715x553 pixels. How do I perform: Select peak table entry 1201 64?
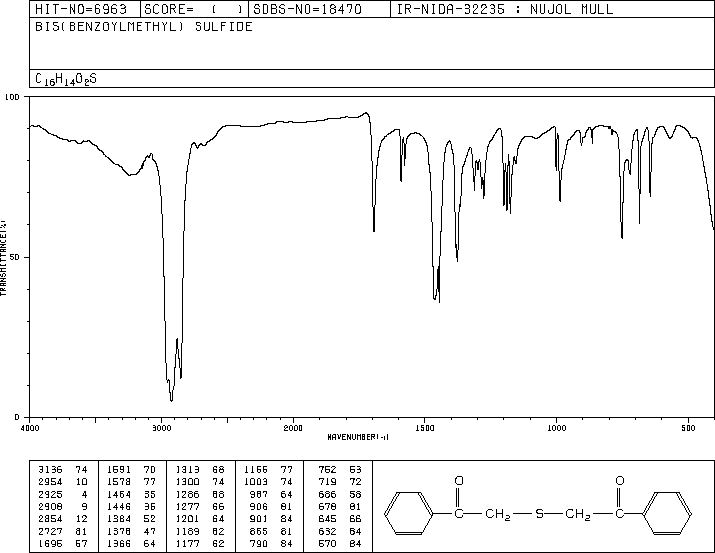pos(200,519)
